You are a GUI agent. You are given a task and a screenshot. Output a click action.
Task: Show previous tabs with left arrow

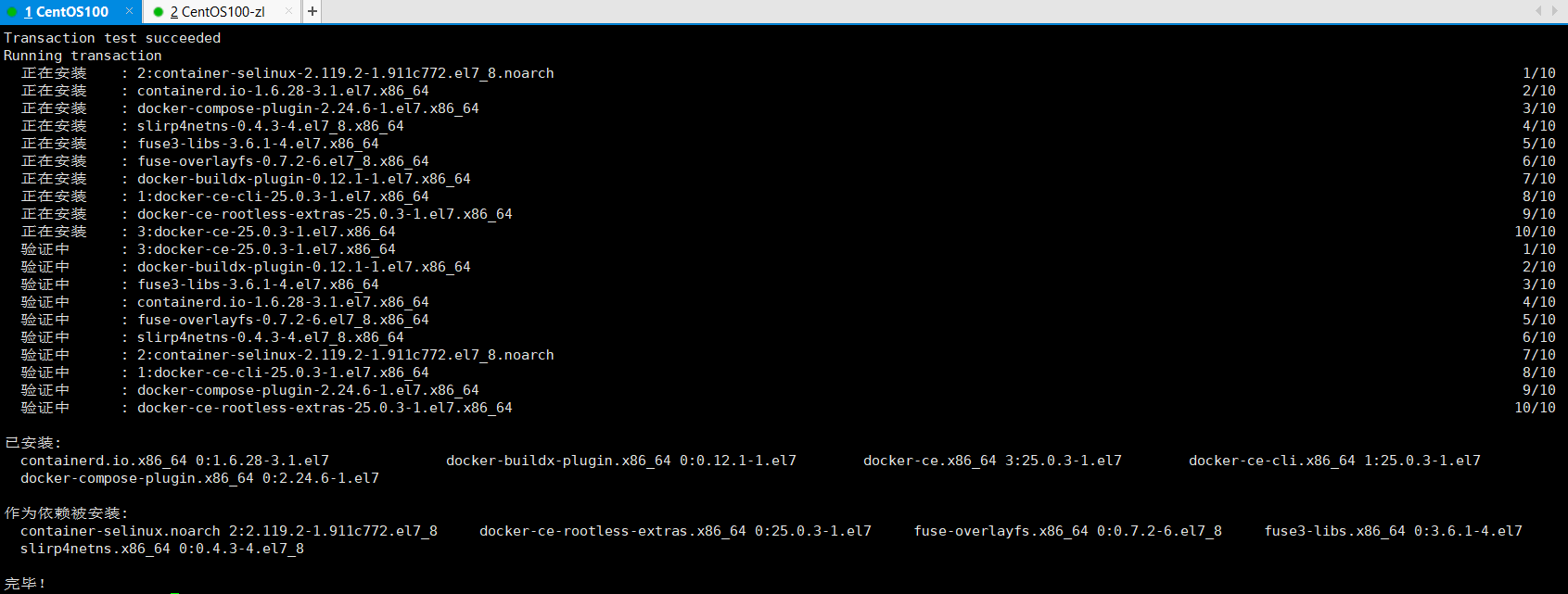click(1539, 11)
